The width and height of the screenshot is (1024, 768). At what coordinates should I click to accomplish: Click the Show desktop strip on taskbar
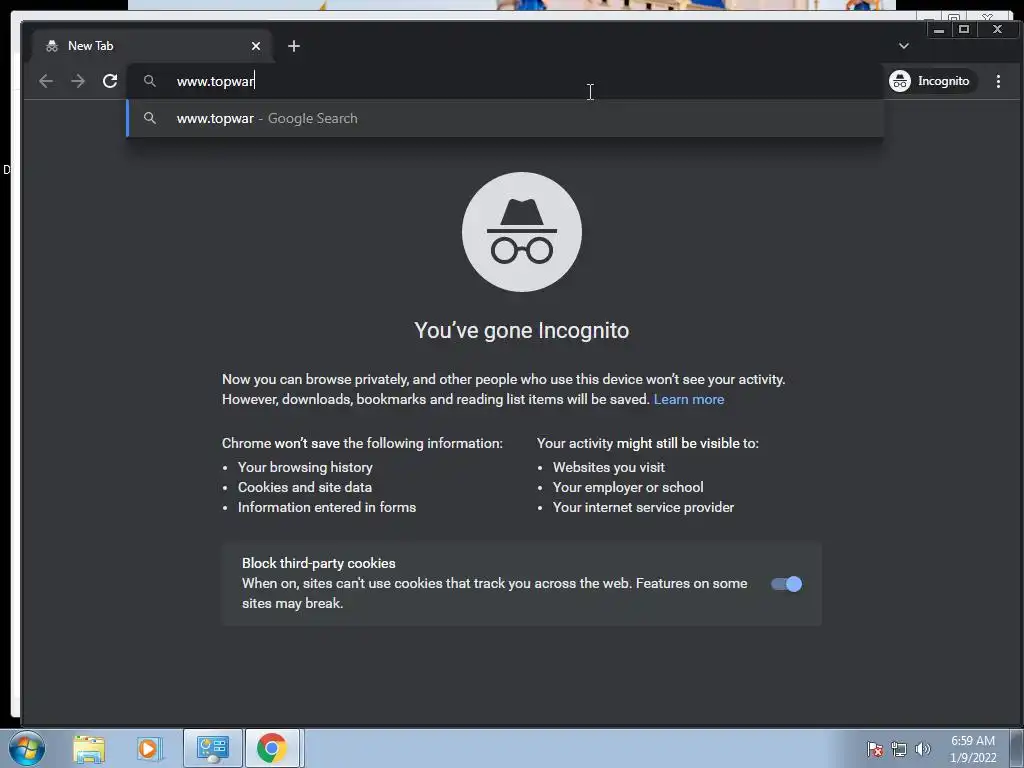pyautogui.click(x=1017, y=748)
